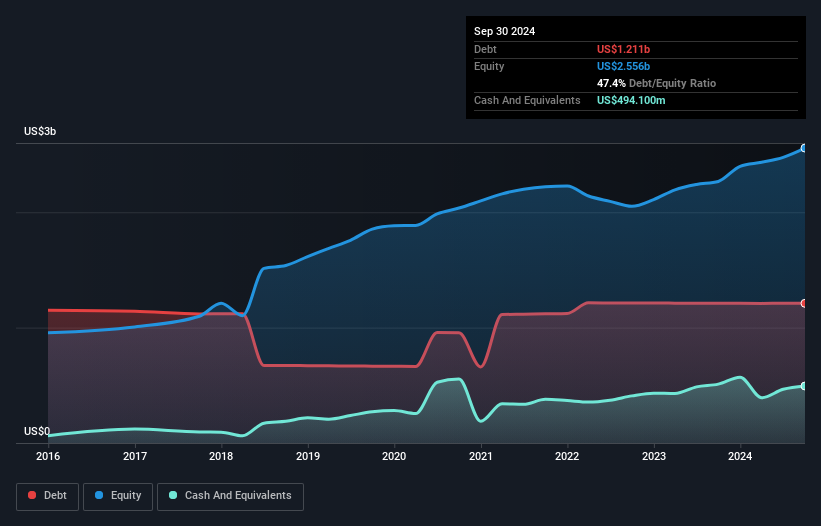Click the 2020 x-axis label
Viewport: 821px width, 526px height.
(x=394, y=456)
